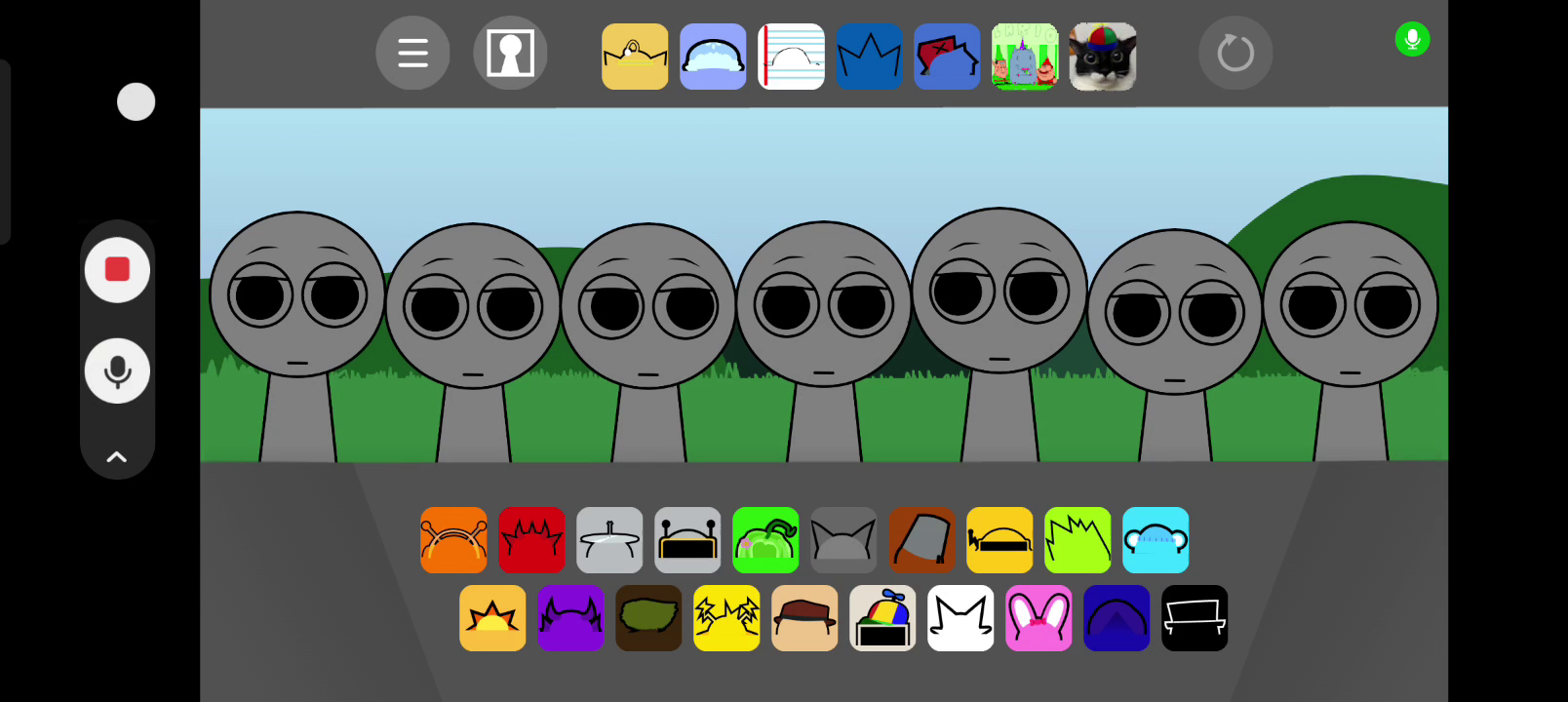Choose the yellow lightning bolts icon
This screenshot has width=1568, height=702.
point(726,618)
